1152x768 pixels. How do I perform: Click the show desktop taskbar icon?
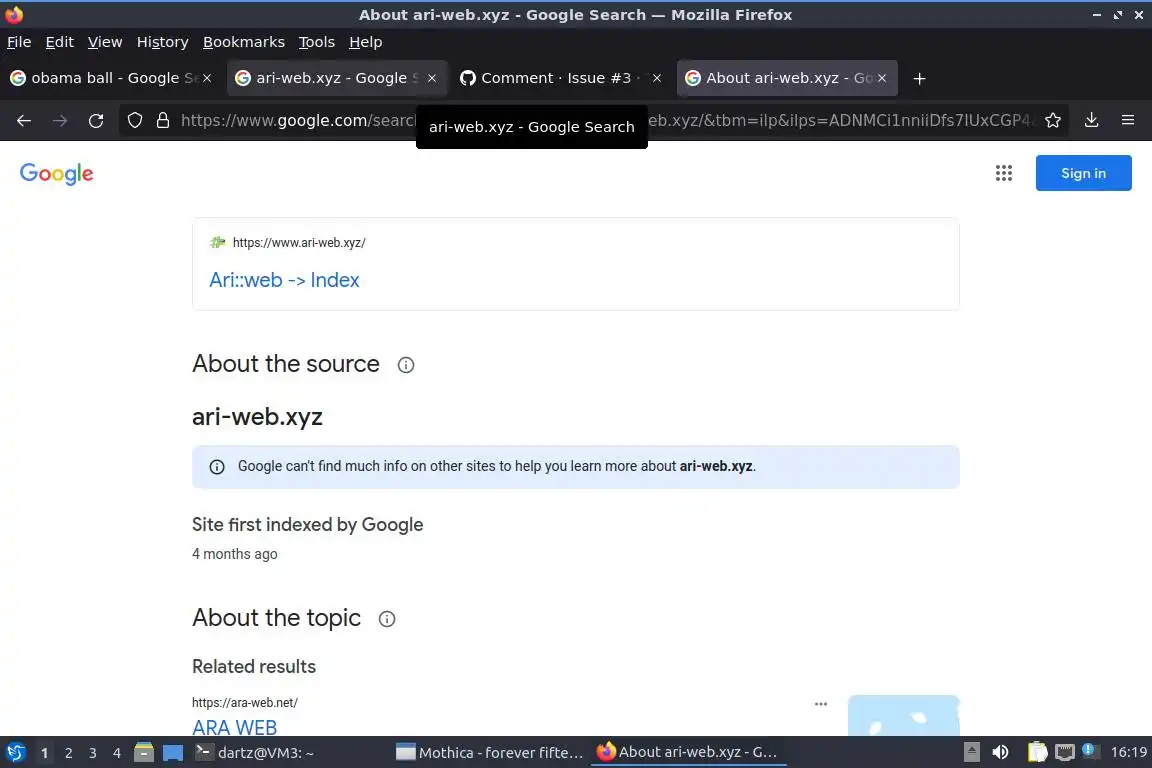point(173,753)
